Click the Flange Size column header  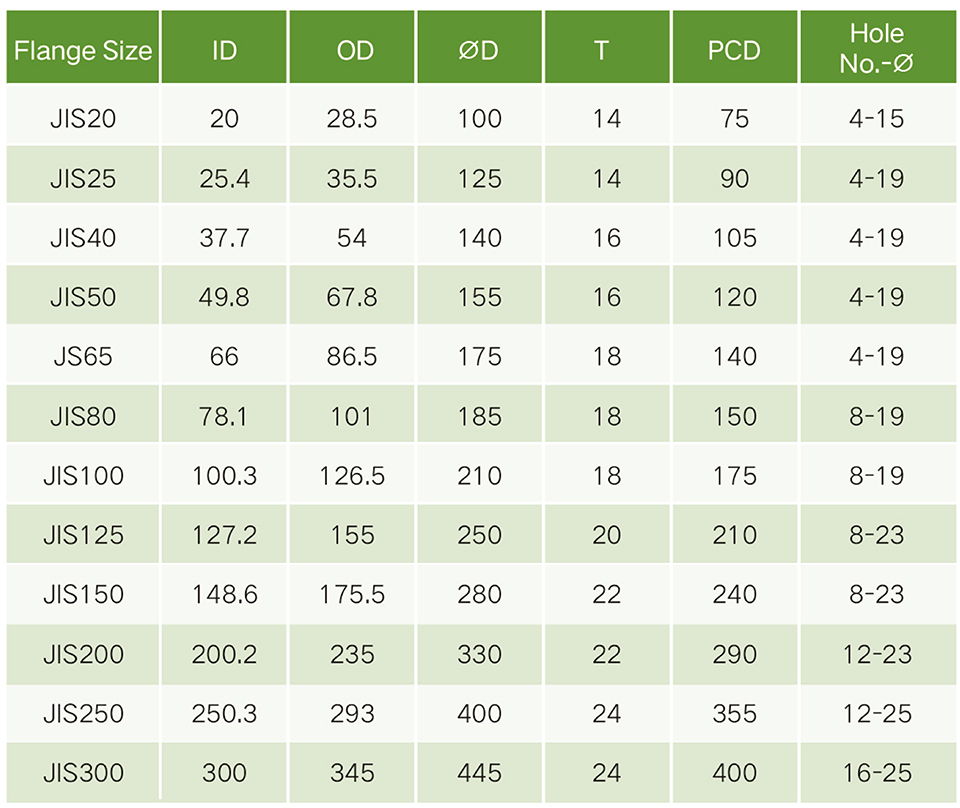[x=83, y=50]
